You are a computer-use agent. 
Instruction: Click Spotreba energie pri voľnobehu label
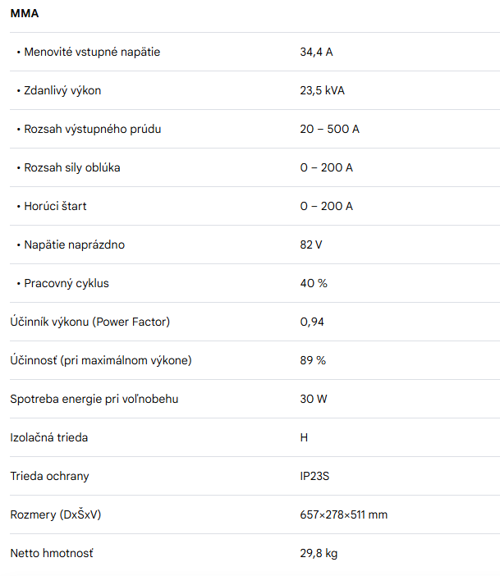(x=94, y=399)
